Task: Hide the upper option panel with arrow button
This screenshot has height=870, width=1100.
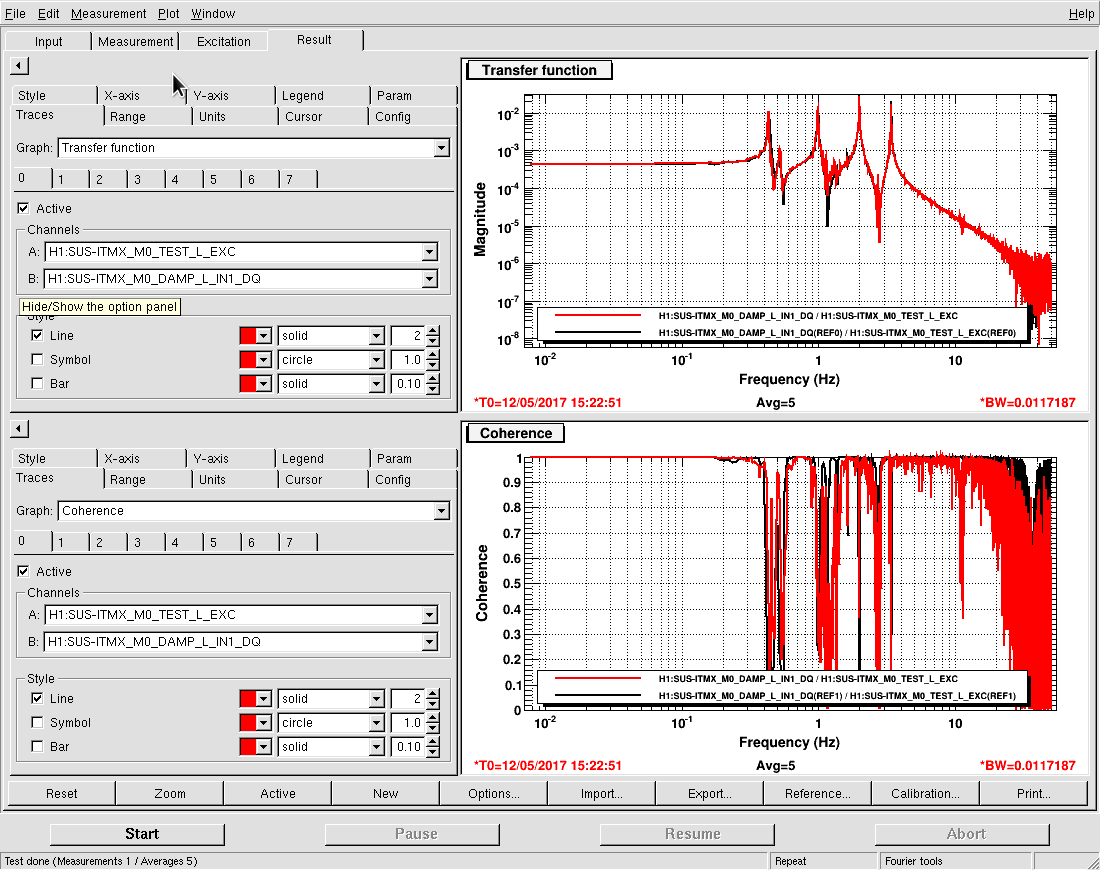Action: [20, 66]
